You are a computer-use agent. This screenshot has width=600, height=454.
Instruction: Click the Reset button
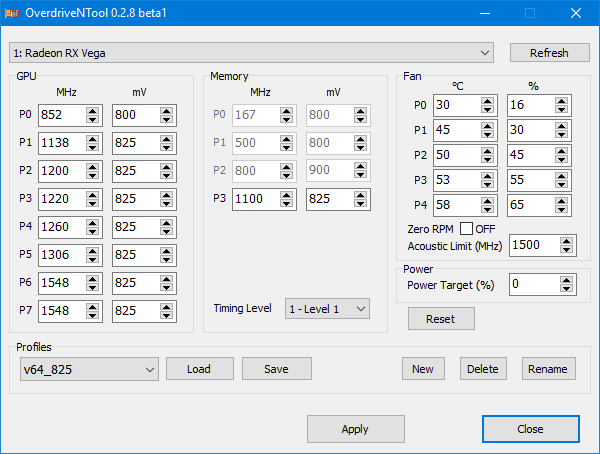(441, 319)
